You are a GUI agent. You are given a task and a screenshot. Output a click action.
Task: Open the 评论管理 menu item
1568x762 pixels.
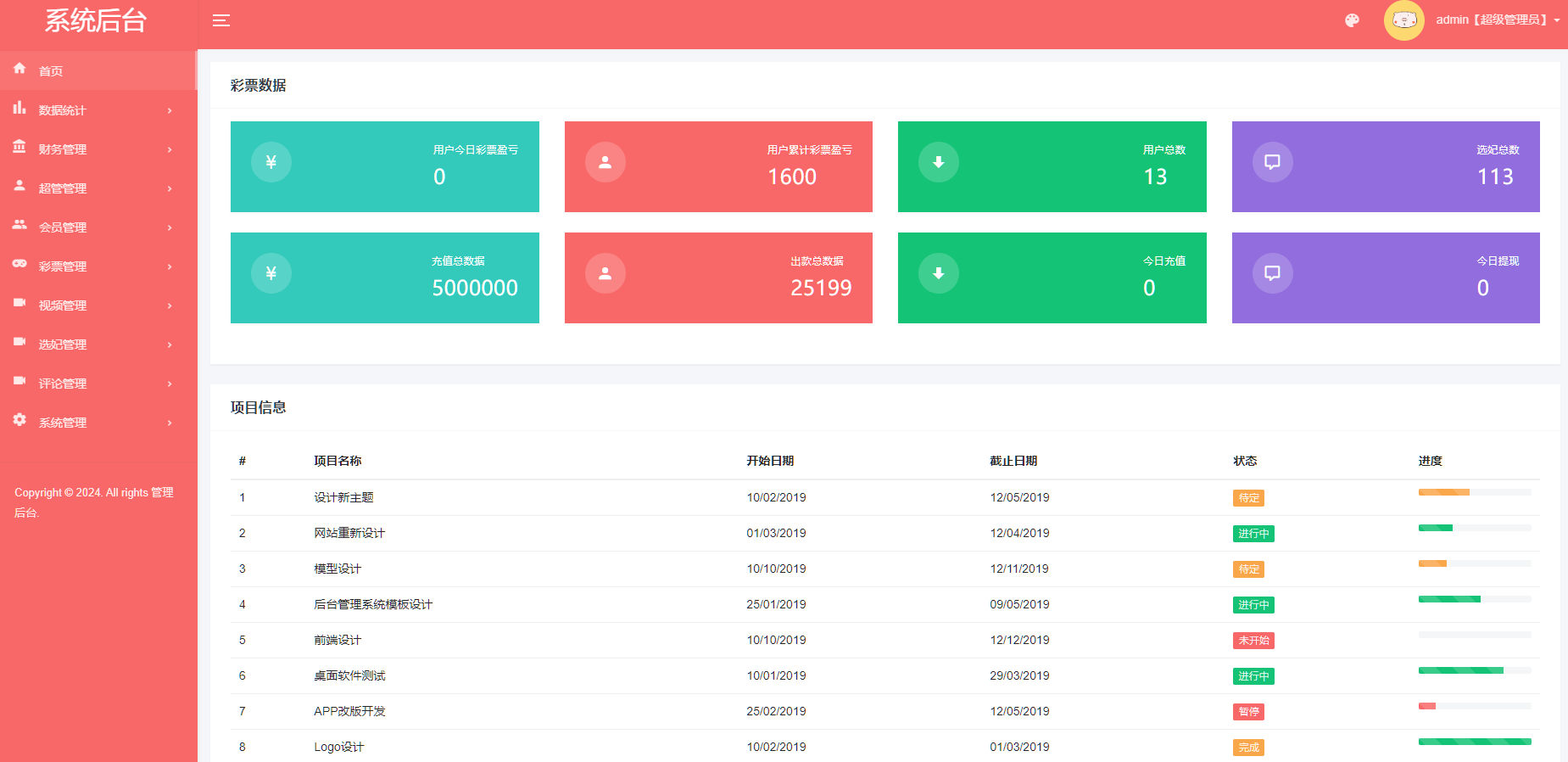[x=63, y=384]
